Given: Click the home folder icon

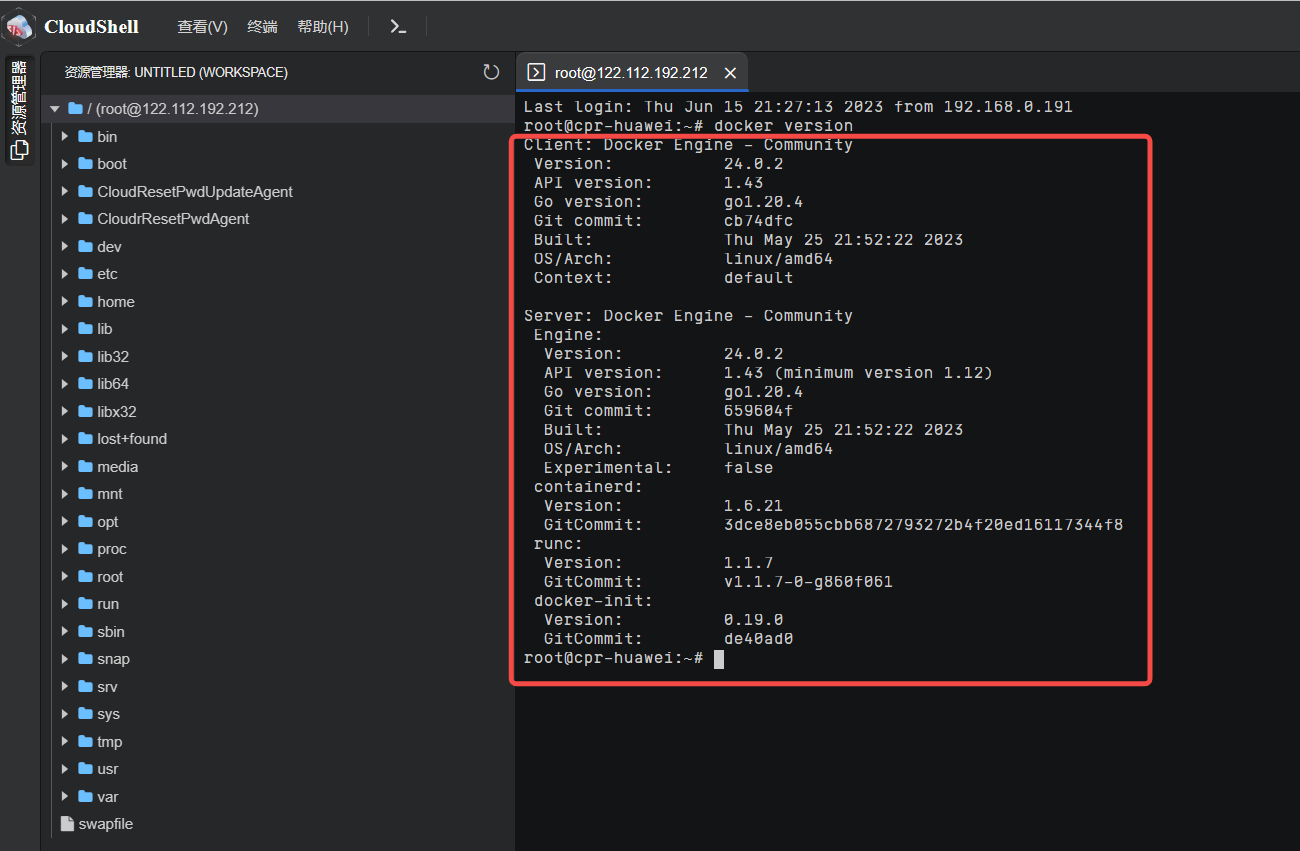Looking at the screenshot, I should coord(85,302).
